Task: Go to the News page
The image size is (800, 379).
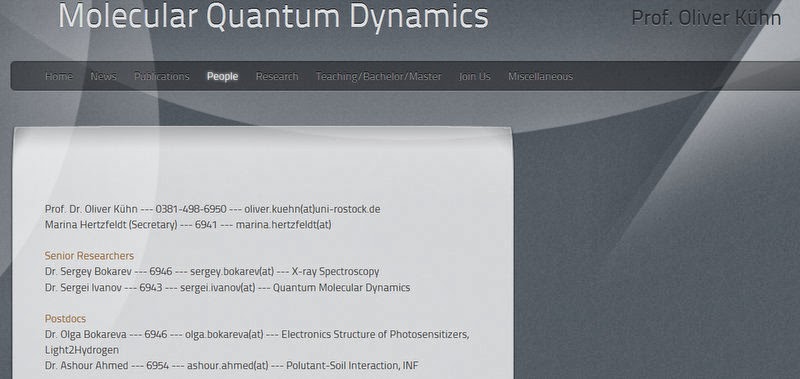Action: tap(104, 77)
